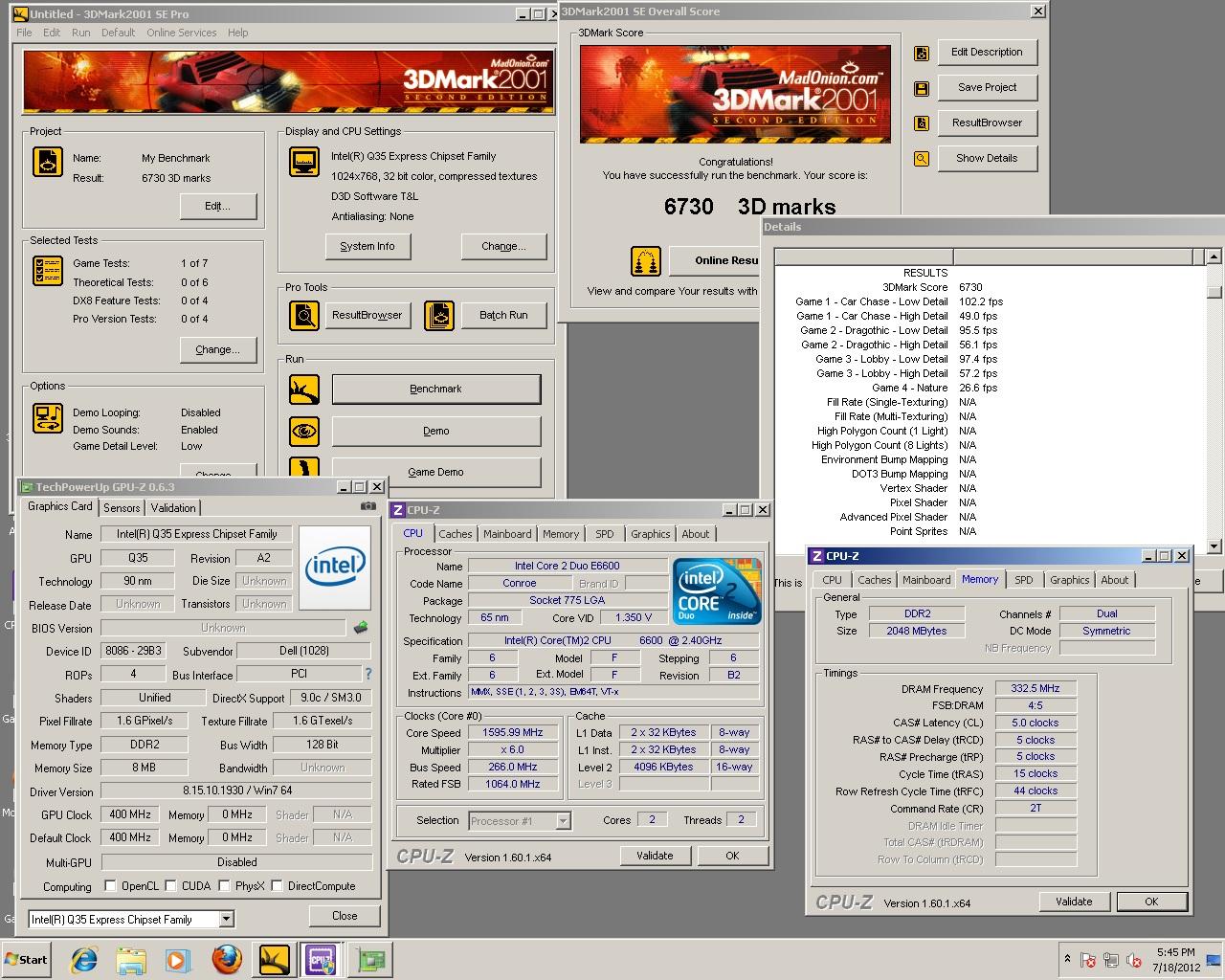The width and height of the screenshot is (1225, 980).
Task: Open Help menu in 3DMark2001
Action: point(237,33)
